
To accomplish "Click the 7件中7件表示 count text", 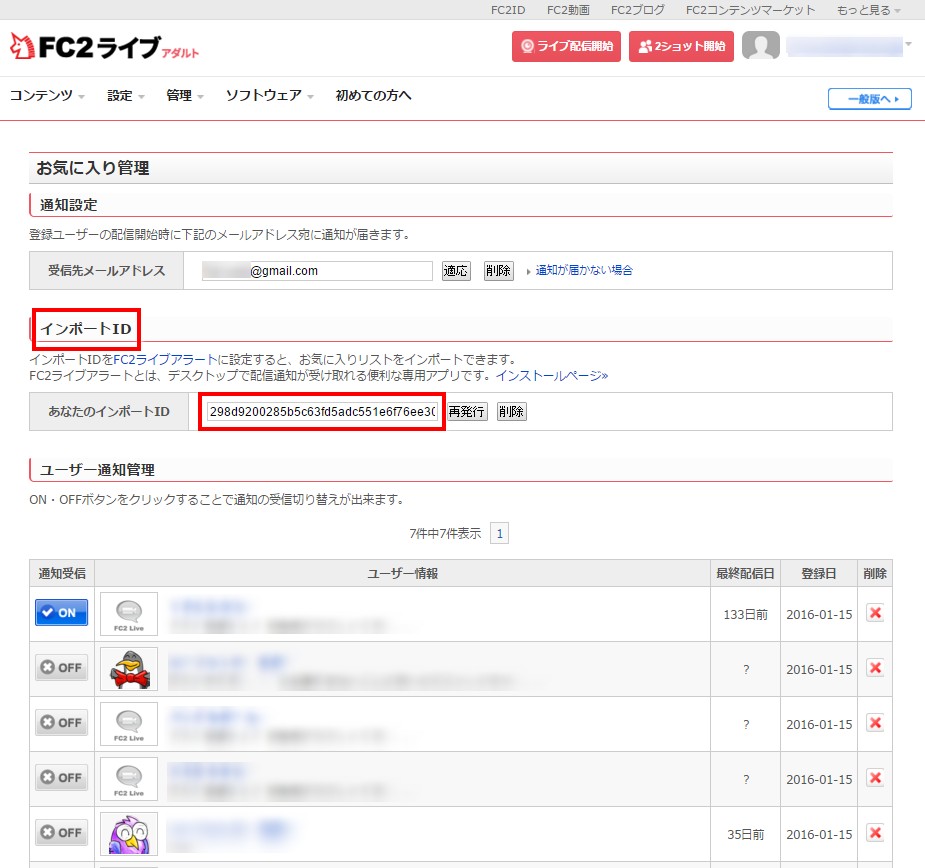I will coord(445,534).
